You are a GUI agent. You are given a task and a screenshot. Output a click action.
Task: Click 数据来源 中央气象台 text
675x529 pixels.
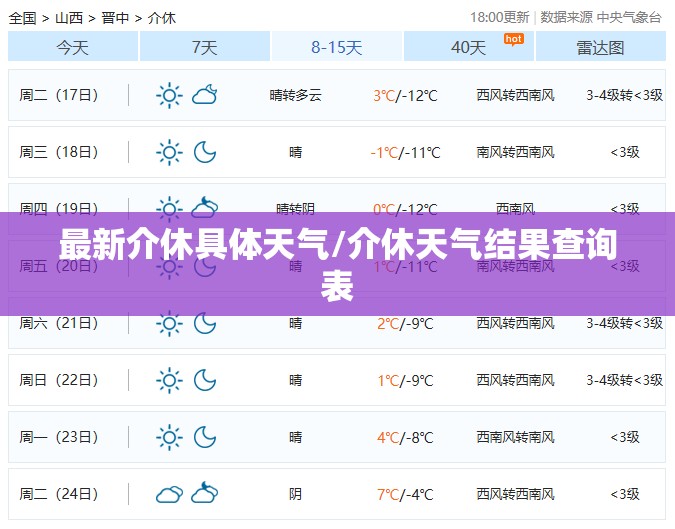click(x=601, y=17)
